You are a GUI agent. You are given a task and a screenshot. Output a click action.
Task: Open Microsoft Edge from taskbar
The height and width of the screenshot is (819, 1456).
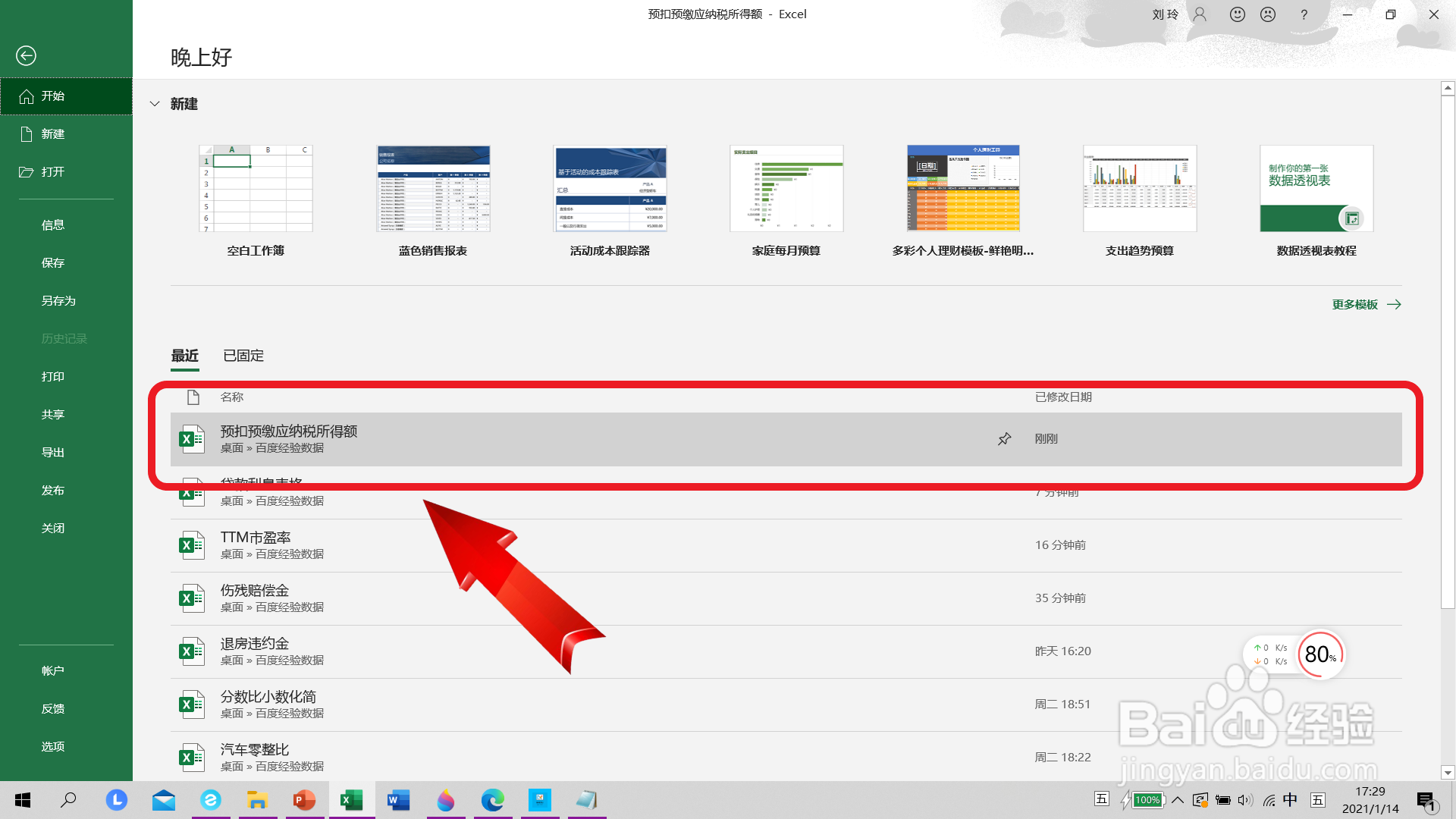point(492,800)
